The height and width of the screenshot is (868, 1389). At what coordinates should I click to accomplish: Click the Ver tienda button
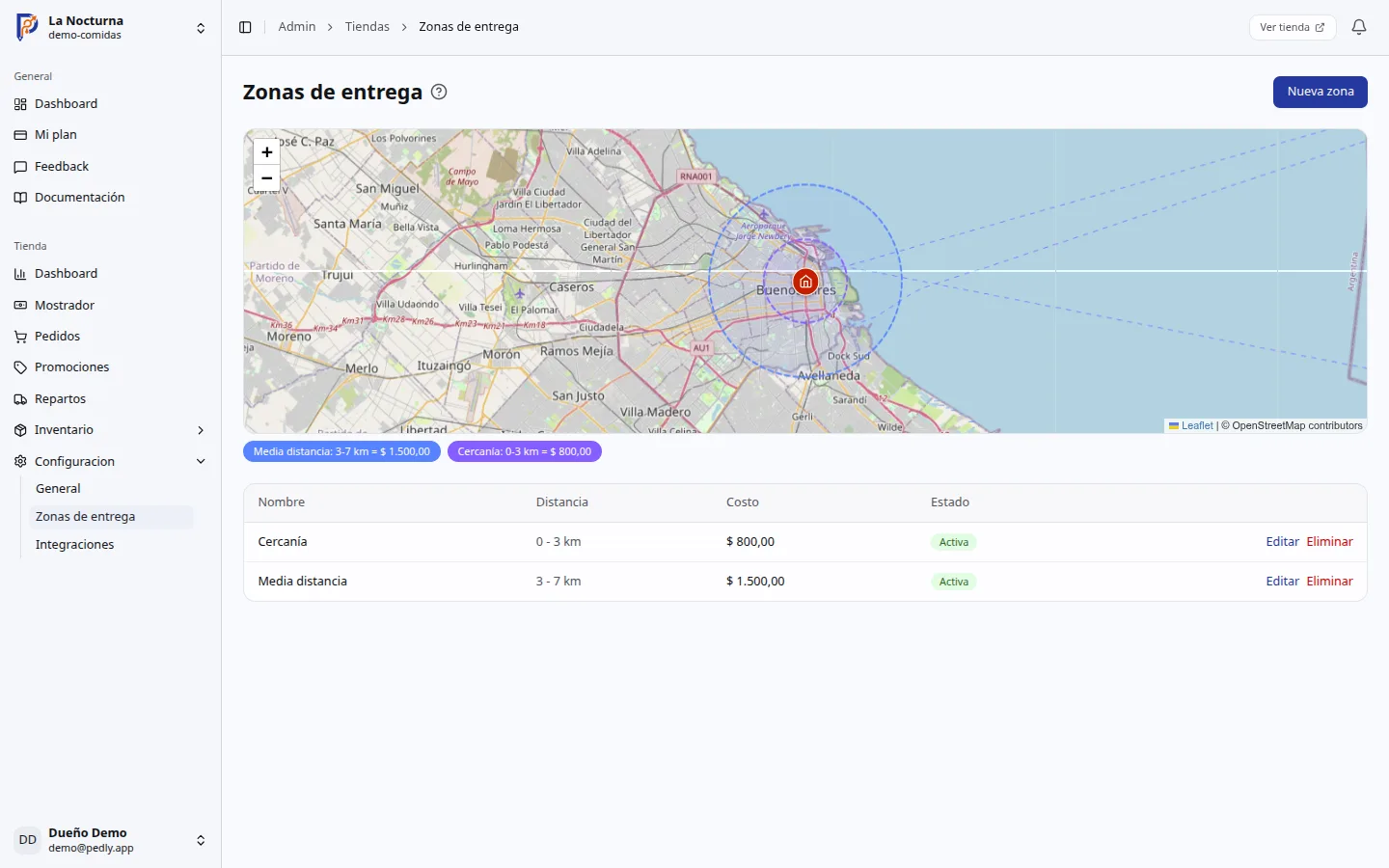click(x=1293, y=27)
